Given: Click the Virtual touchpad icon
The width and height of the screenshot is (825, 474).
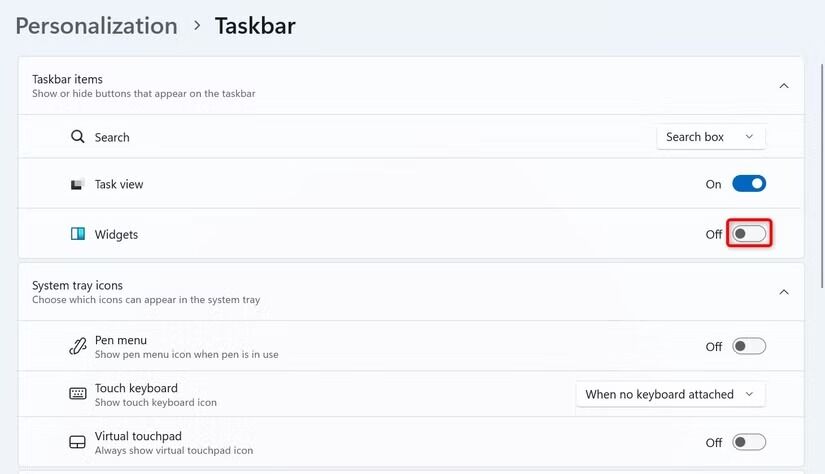Looking at the screenshot, I should (x=77, y=442).
